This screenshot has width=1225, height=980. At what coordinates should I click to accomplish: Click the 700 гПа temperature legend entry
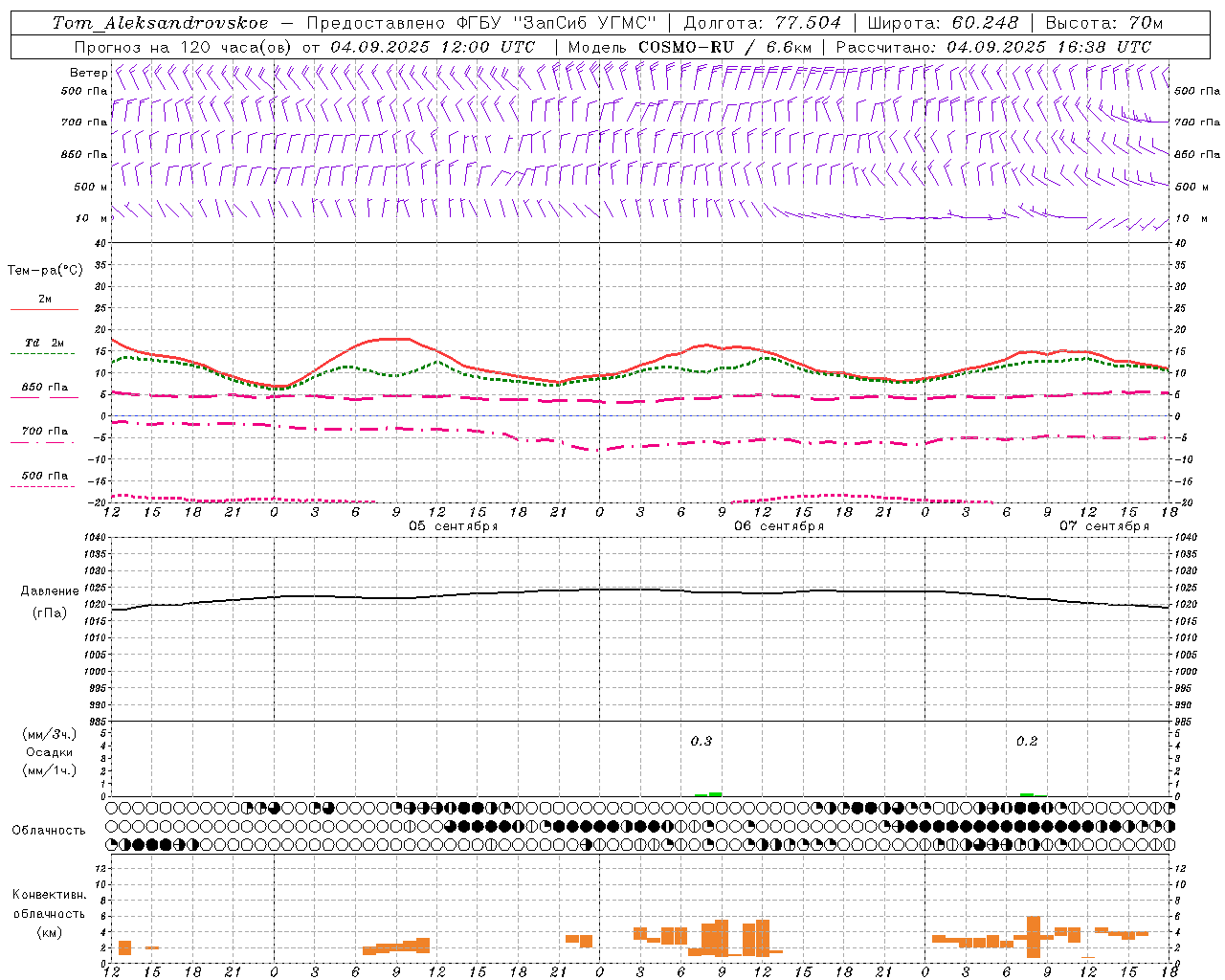coord(44,432)
